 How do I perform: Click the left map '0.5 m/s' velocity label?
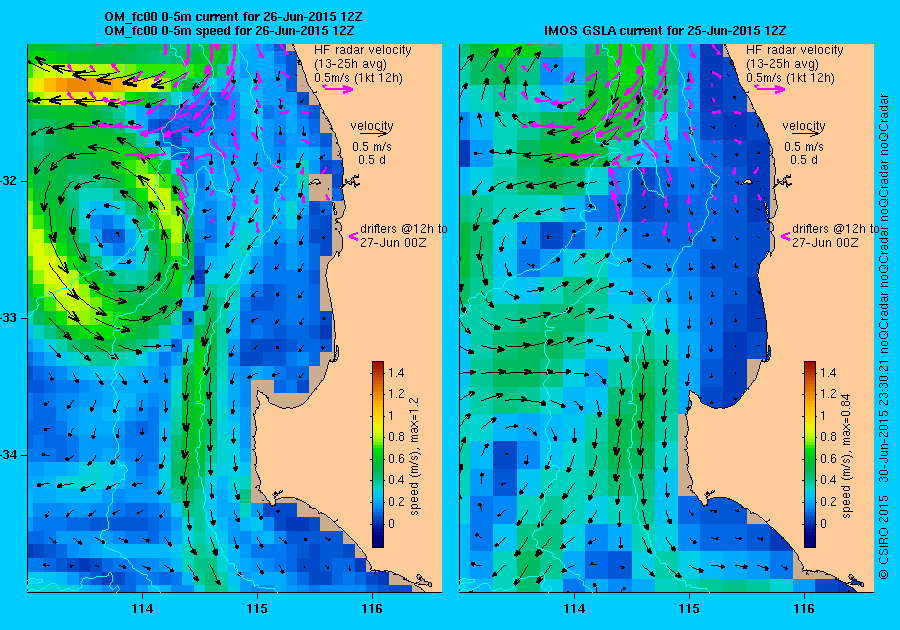[x=372, y=147]
